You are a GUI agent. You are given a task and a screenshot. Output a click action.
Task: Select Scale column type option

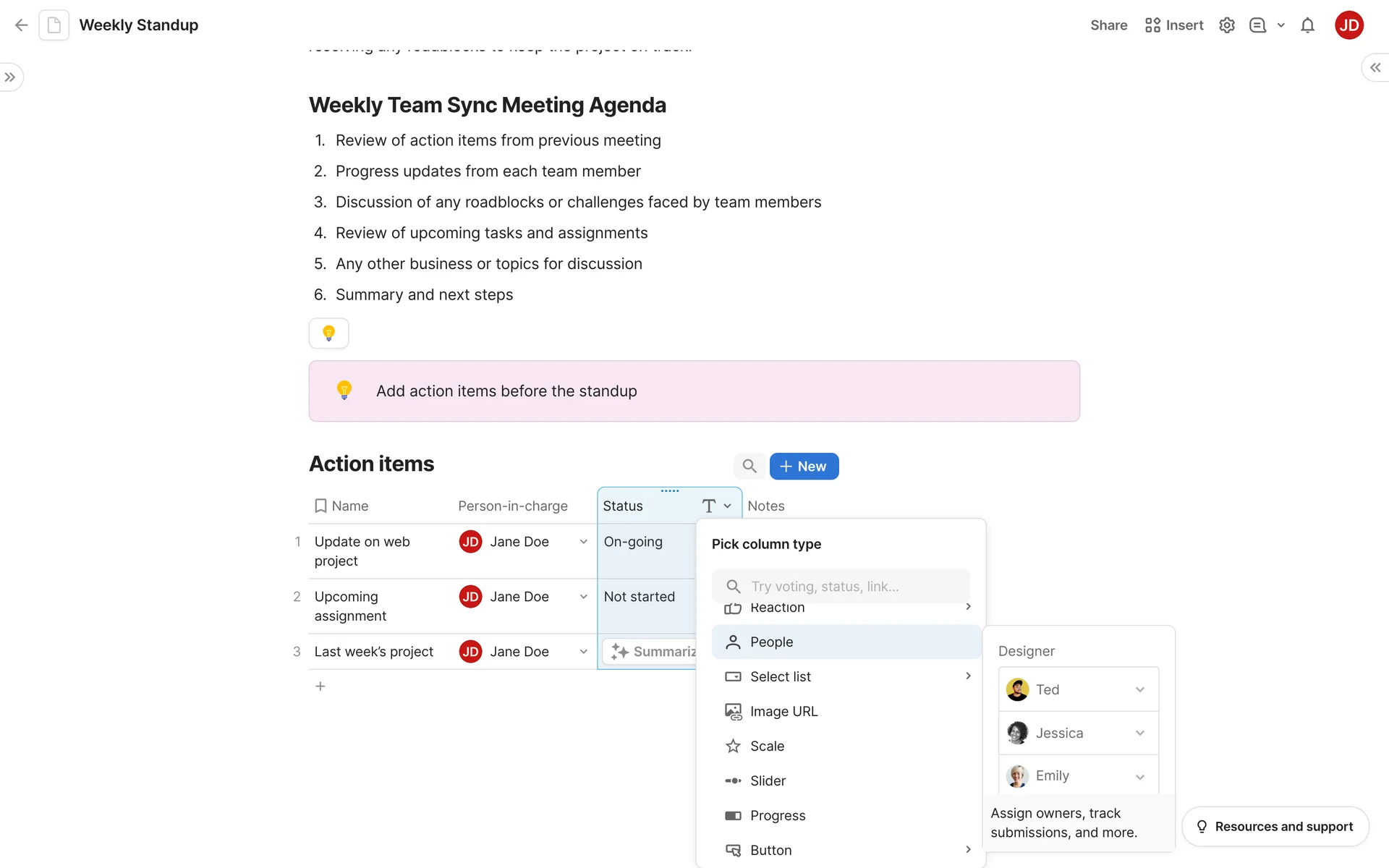767,746
